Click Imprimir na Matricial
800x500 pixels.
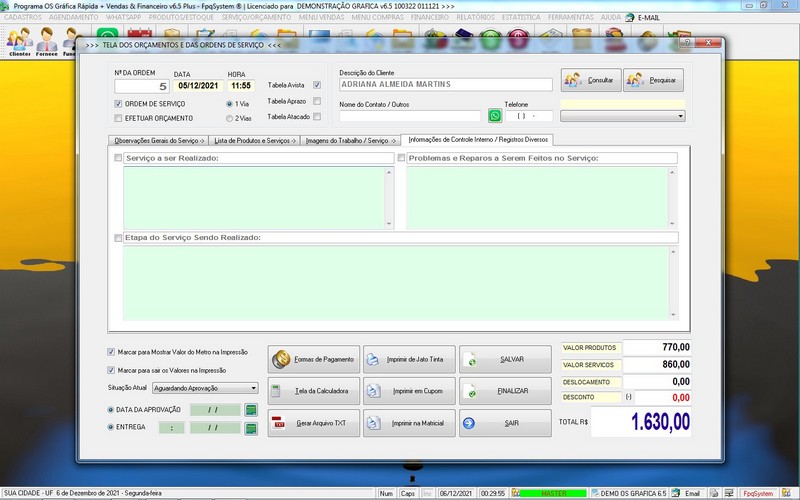409,423
